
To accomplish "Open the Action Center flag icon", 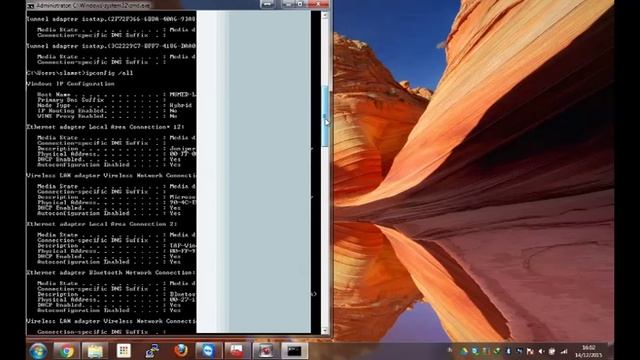I will click(x=530, y=351).
